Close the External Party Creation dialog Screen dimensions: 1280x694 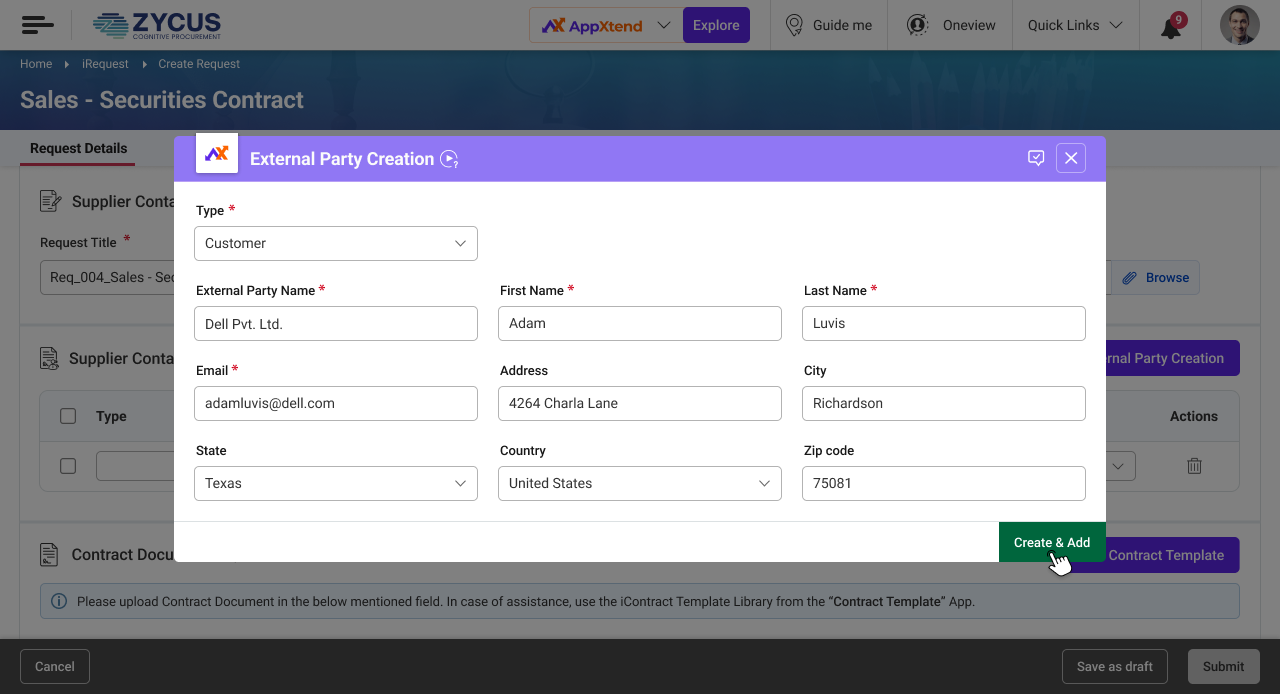coord(1071,158)
